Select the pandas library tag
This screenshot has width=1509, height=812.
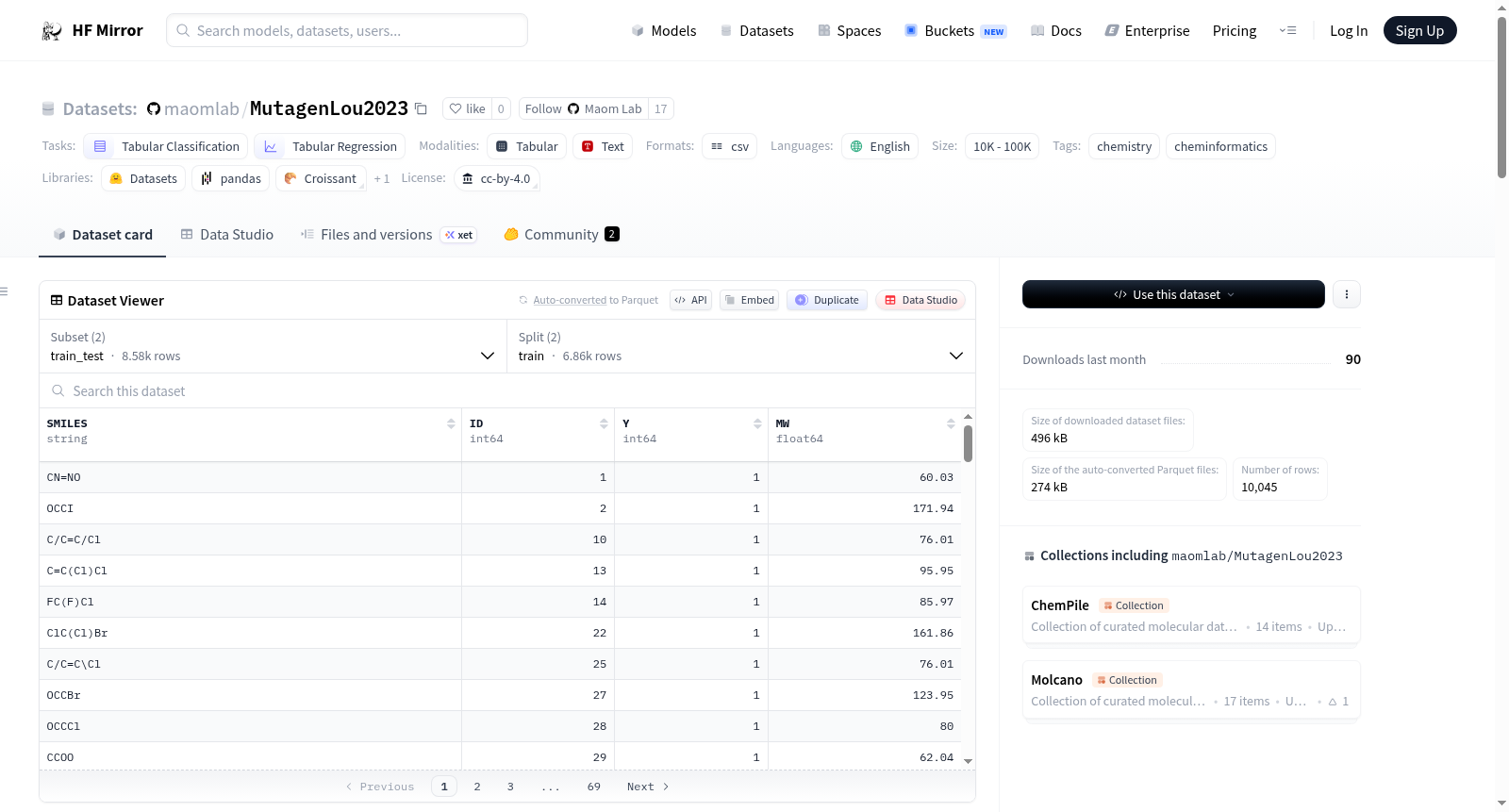(x=231, y=178)
